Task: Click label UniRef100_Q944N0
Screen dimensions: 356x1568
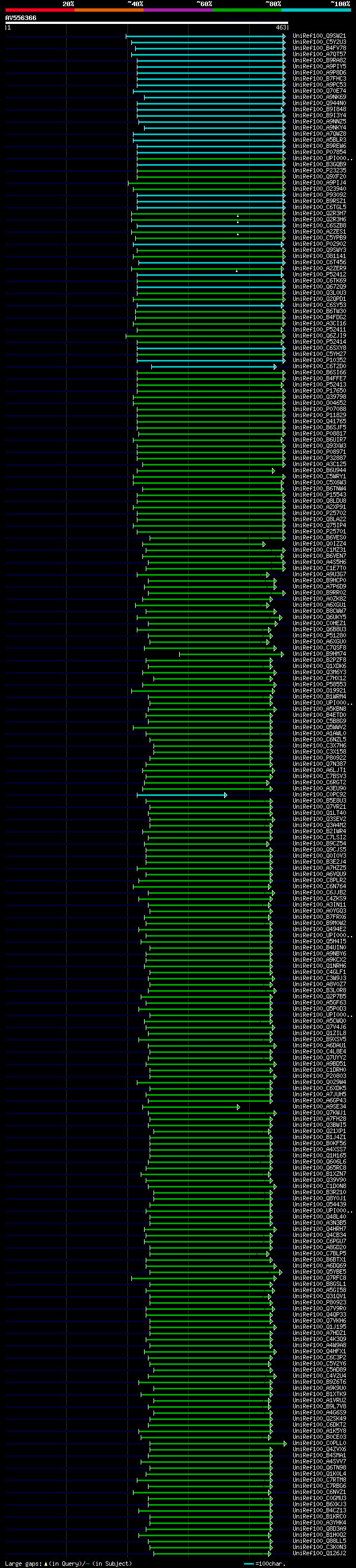Action: (319, 103)
